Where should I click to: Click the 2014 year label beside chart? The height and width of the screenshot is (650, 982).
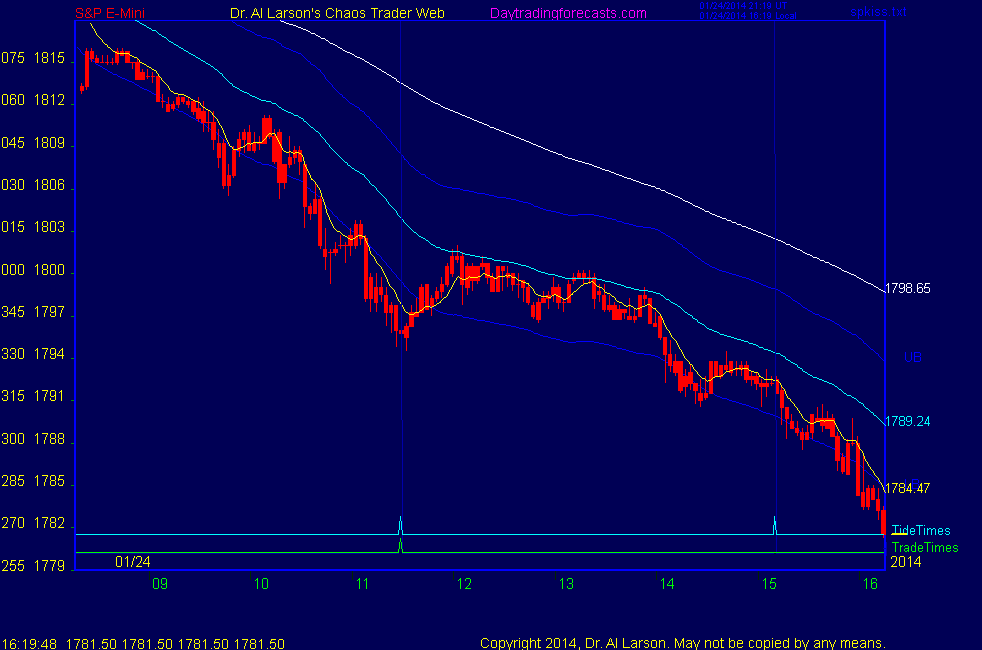906,562
